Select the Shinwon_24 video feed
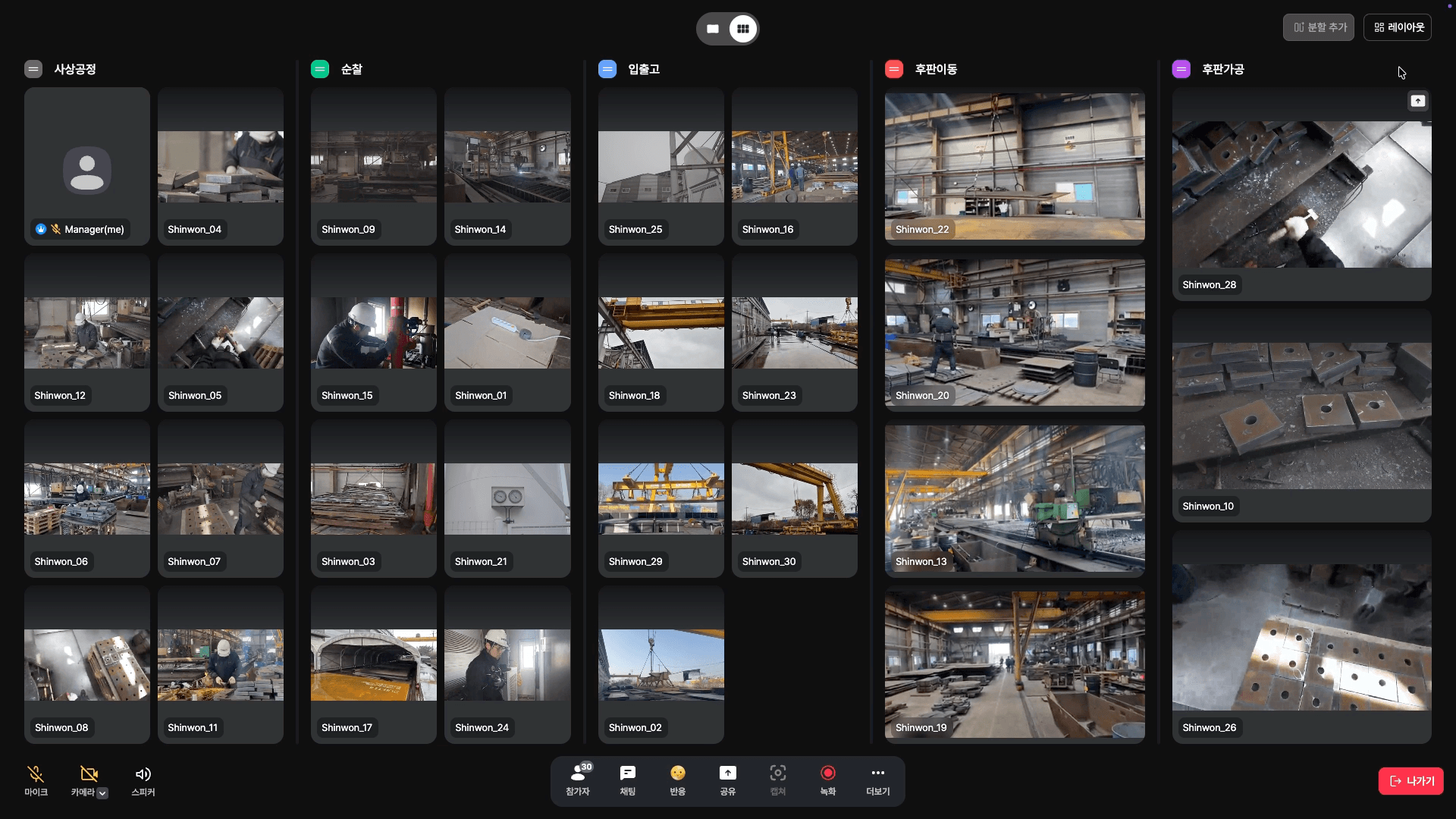The height and width of the screenshot is (819, 1456). [507, 665]
